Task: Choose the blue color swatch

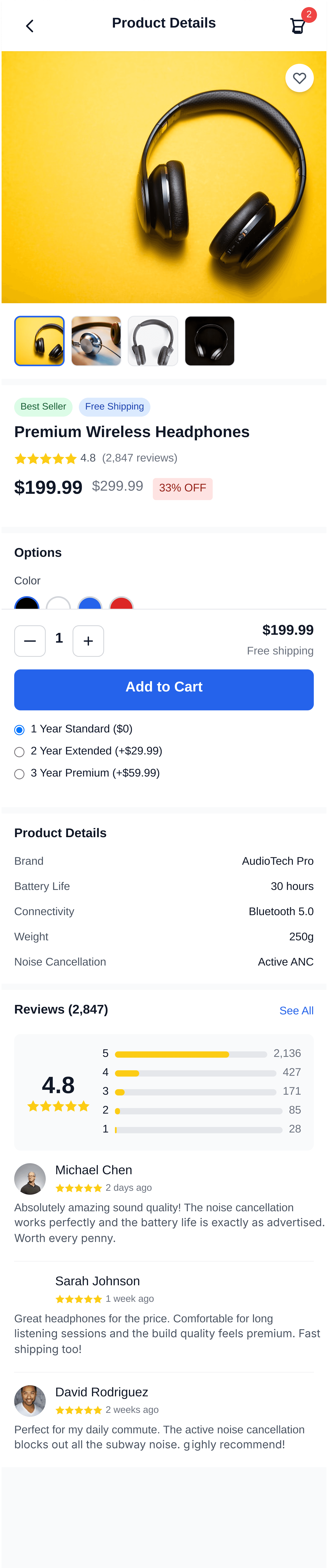Action: tap(90, 604)
